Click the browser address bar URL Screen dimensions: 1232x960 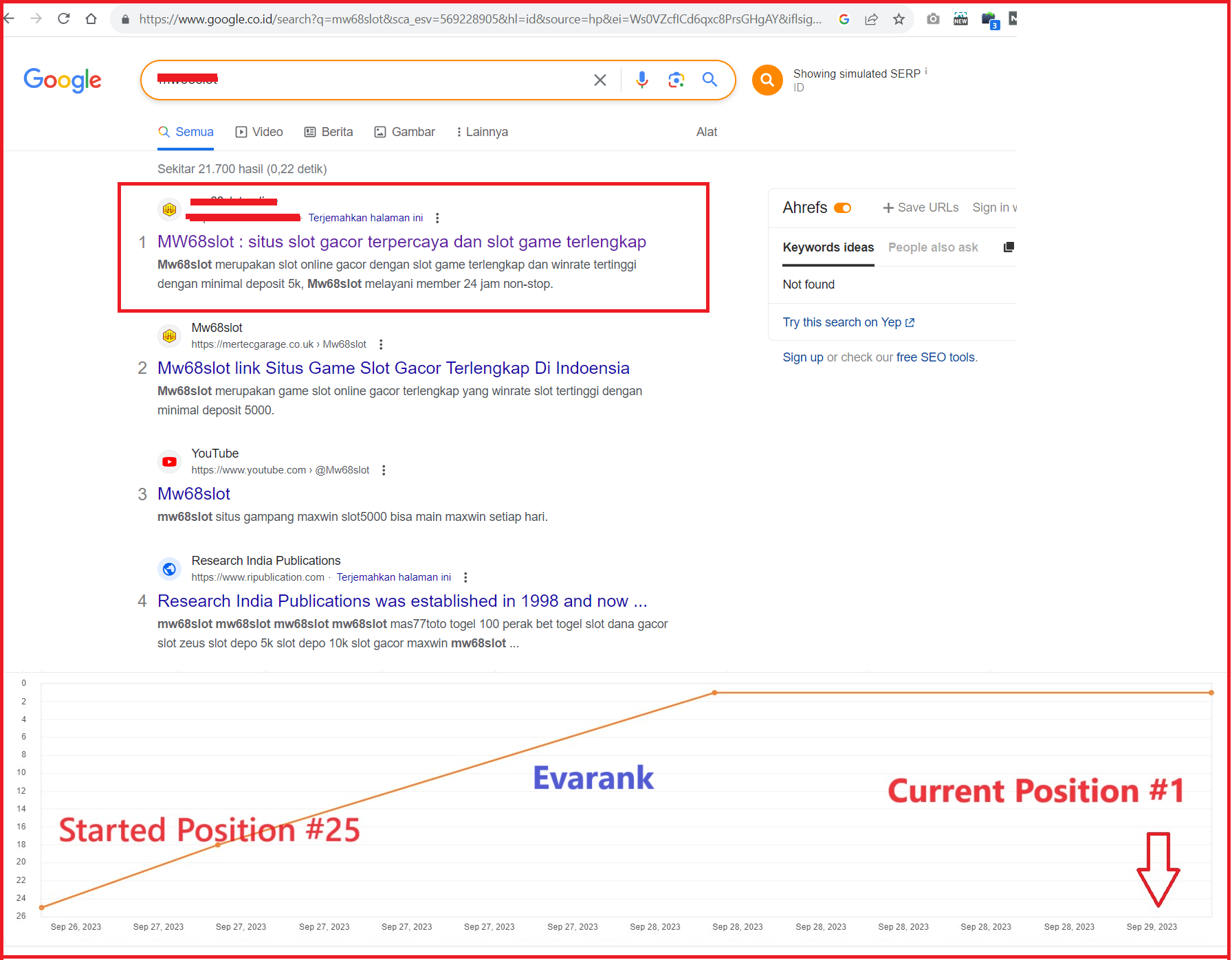[480, 19]
